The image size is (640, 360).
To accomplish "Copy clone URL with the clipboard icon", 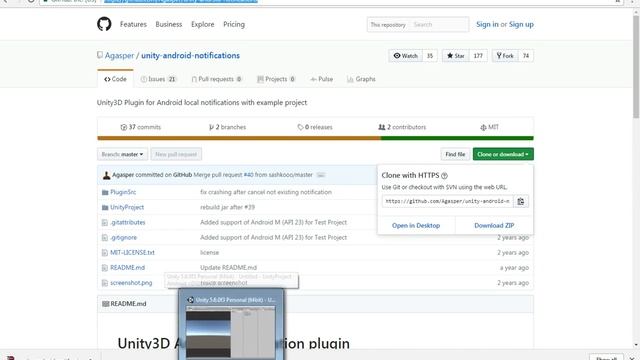I will [521, 201].
